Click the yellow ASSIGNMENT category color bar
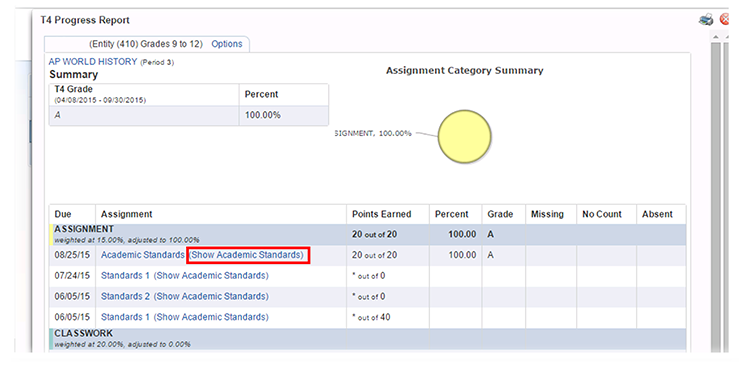The height and width of the screenshot is (367, 750). 51,234
